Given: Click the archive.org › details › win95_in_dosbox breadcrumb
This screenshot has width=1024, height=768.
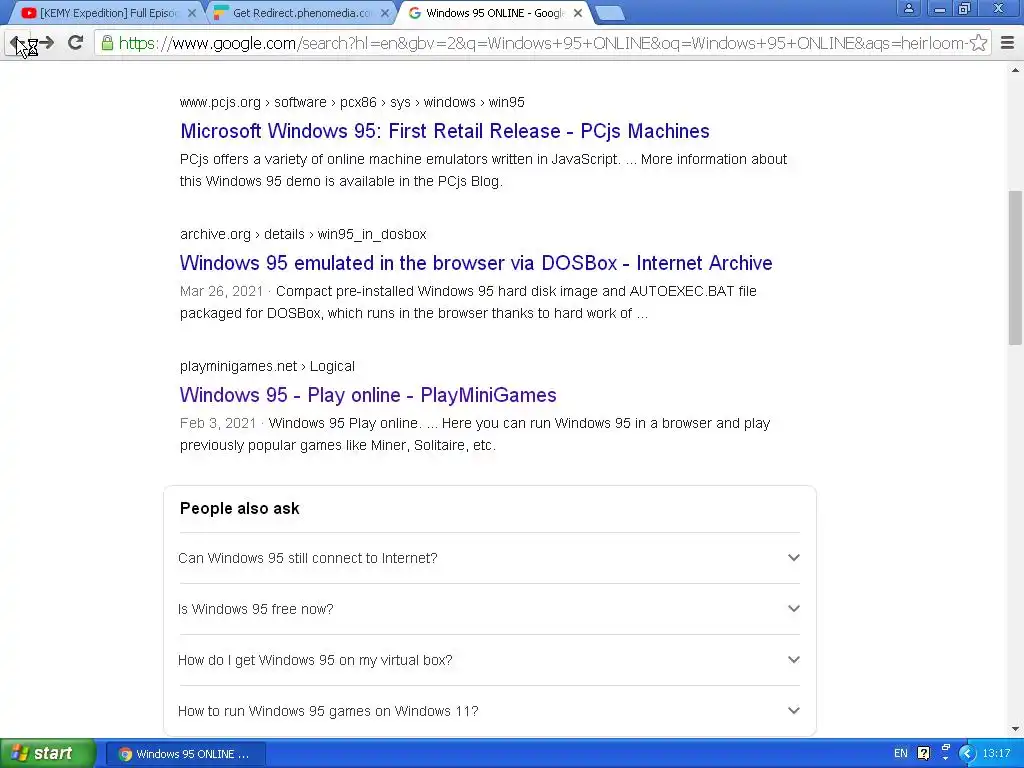Looking at the screenshot, I should click(303, 234).
